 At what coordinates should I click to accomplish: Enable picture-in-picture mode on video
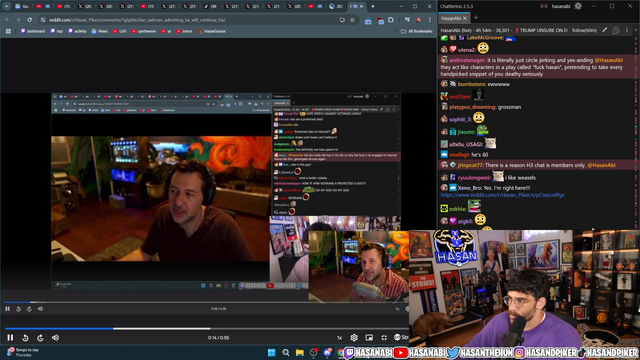[369, 338]
